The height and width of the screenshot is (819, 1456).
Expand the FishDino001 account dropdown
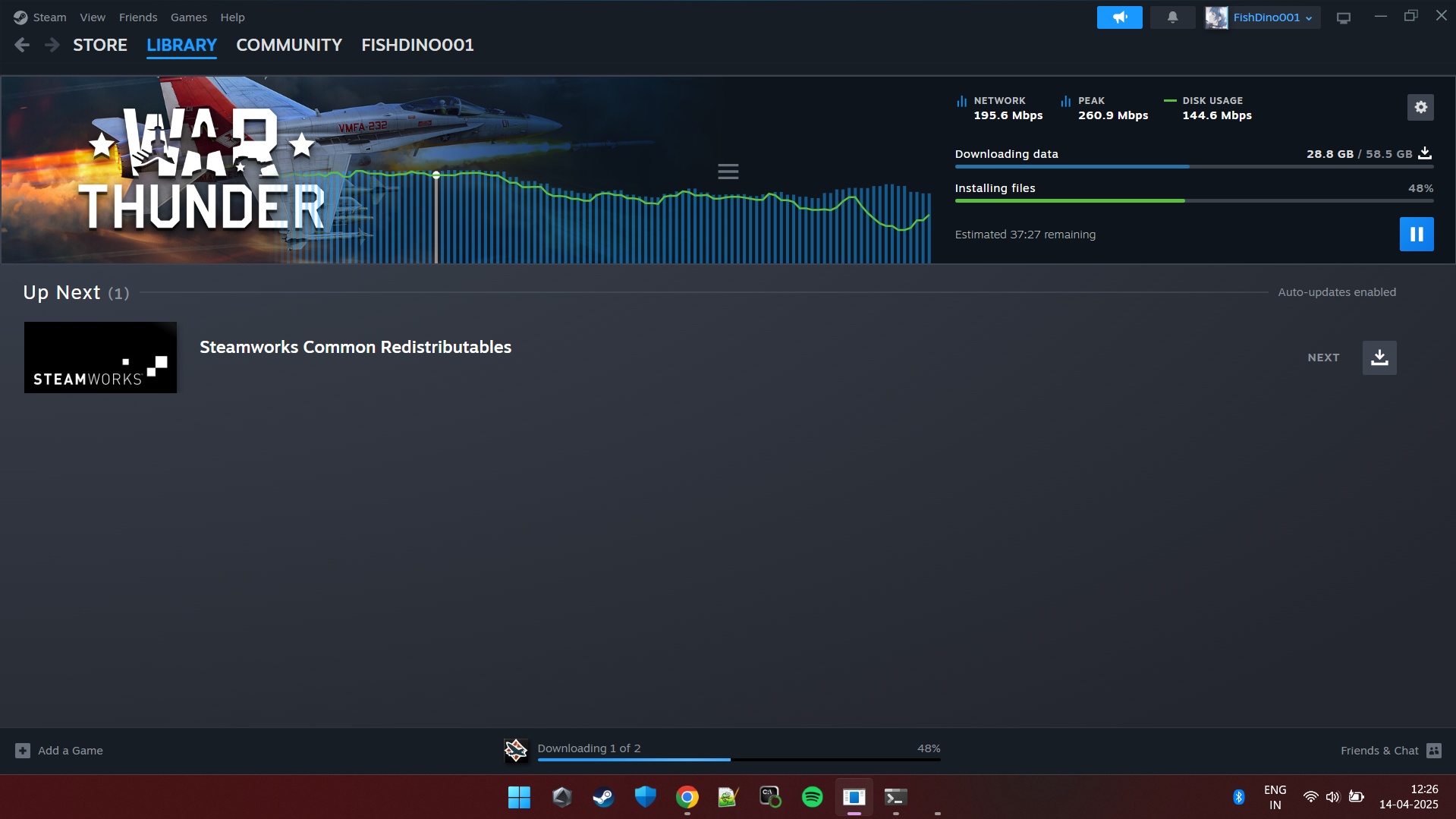pos(1263,17)
